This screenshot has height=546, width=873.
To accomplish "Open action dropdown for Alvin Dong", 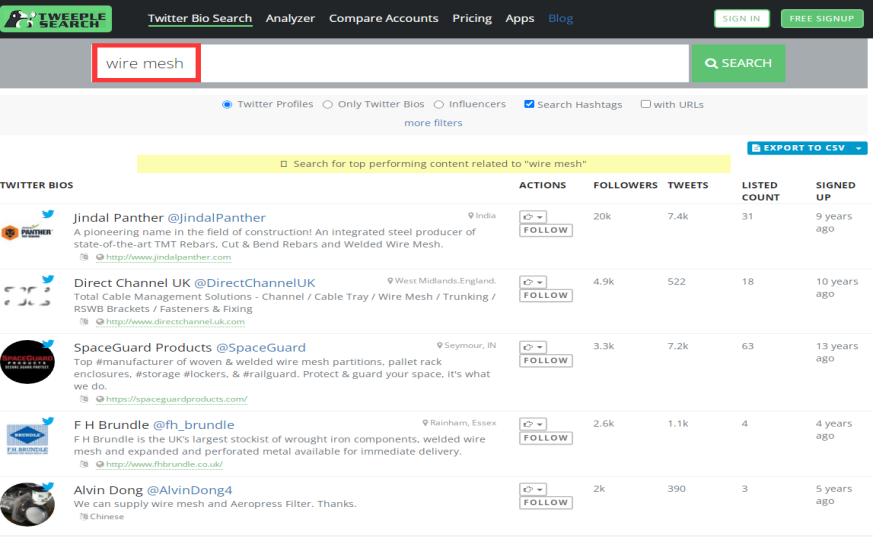I will click(x=533, y=489).
